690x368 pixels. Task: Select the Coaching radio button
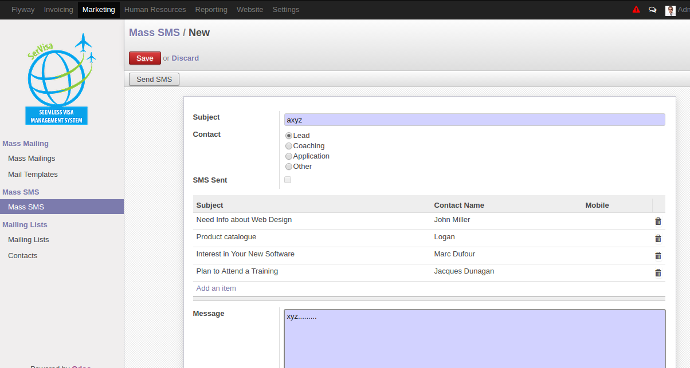click(x=288, y=146)
